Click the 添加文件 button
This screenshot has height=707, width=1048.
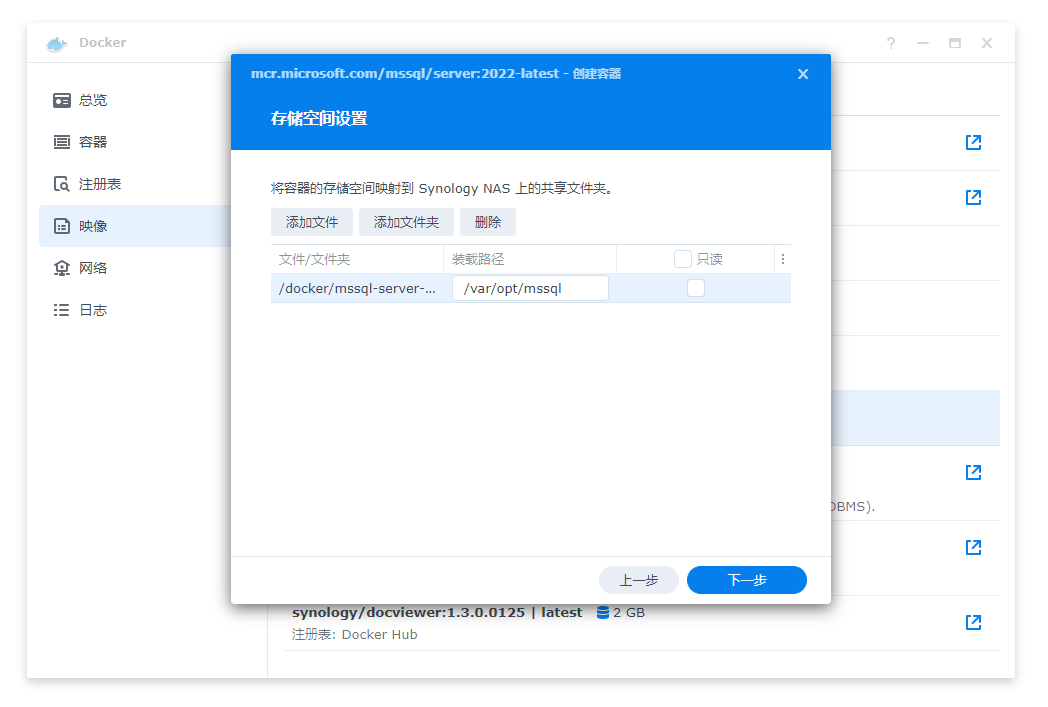point(311,222)
